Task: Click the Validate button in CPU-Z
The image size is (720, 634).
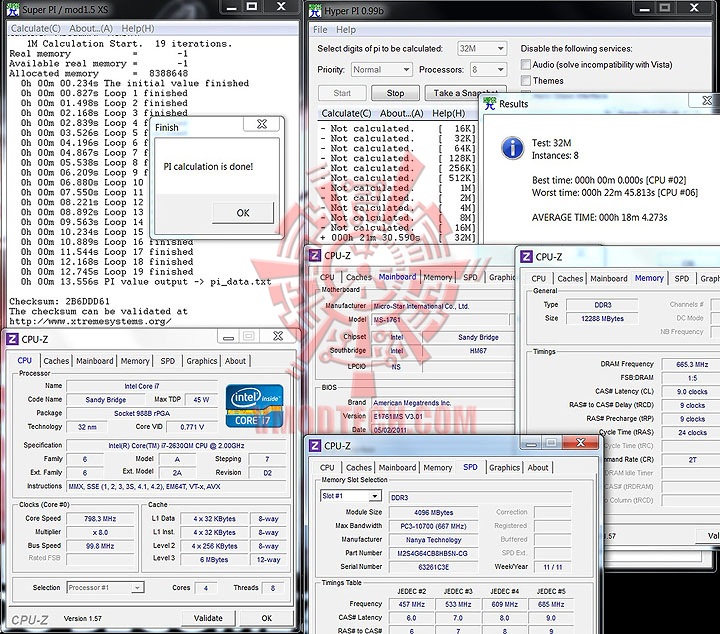Action: 208,618
